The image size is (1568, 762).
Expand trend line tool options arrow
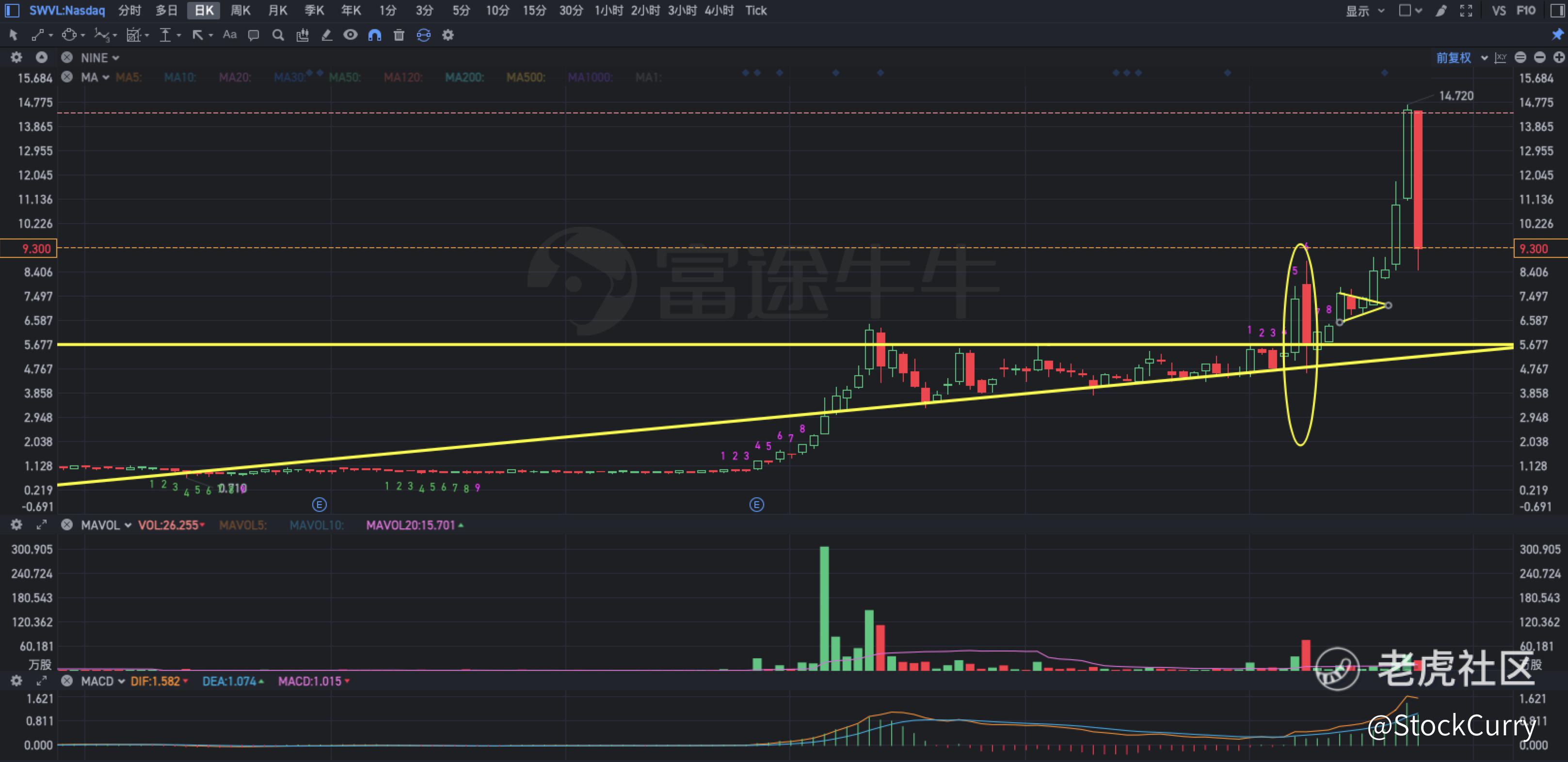[x=50, y=35]
